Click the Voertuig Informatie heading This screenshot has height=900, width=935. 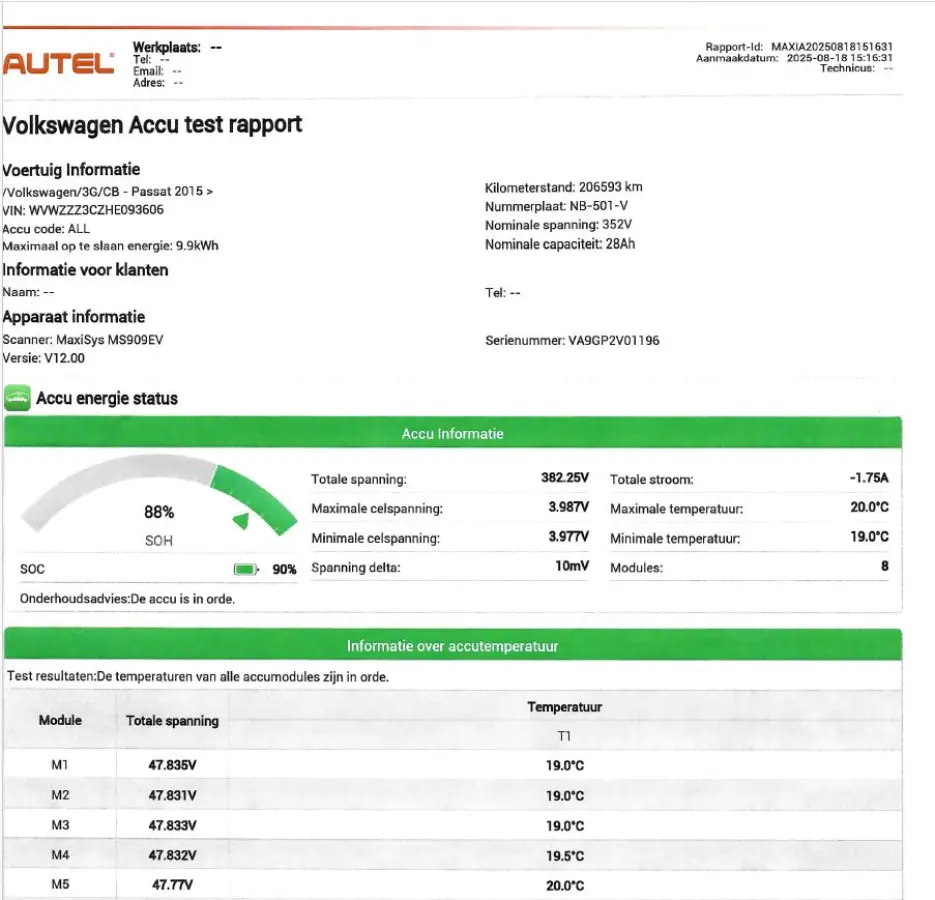click(71, 170)
